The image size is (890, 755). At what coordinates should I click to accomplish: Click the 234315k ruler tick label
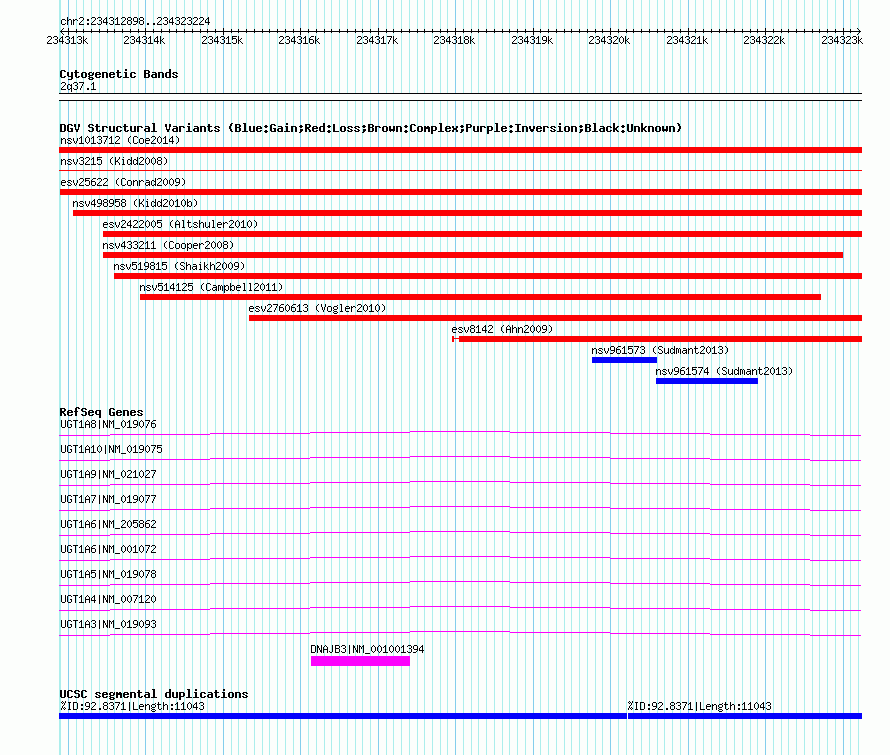[222, 40]
